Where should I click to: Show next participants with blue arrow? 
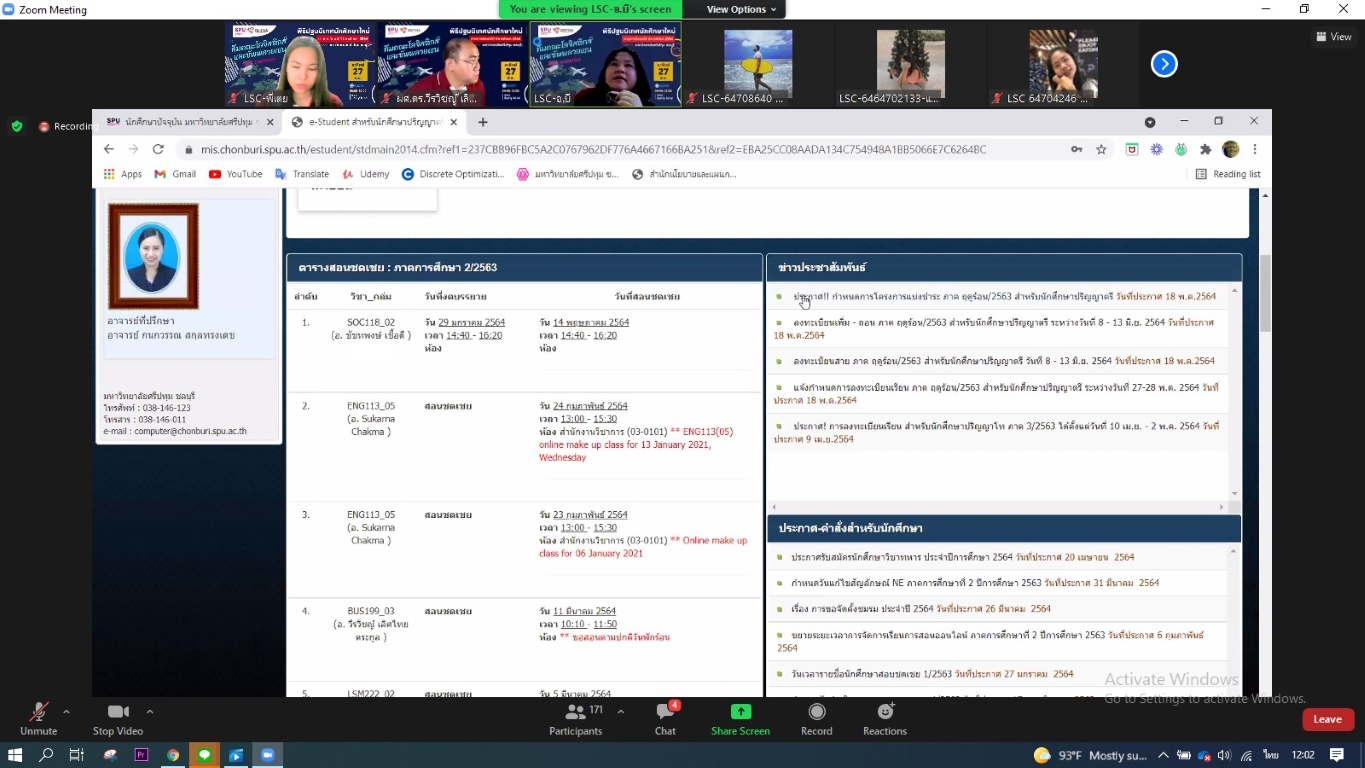tap(1164, 64)
